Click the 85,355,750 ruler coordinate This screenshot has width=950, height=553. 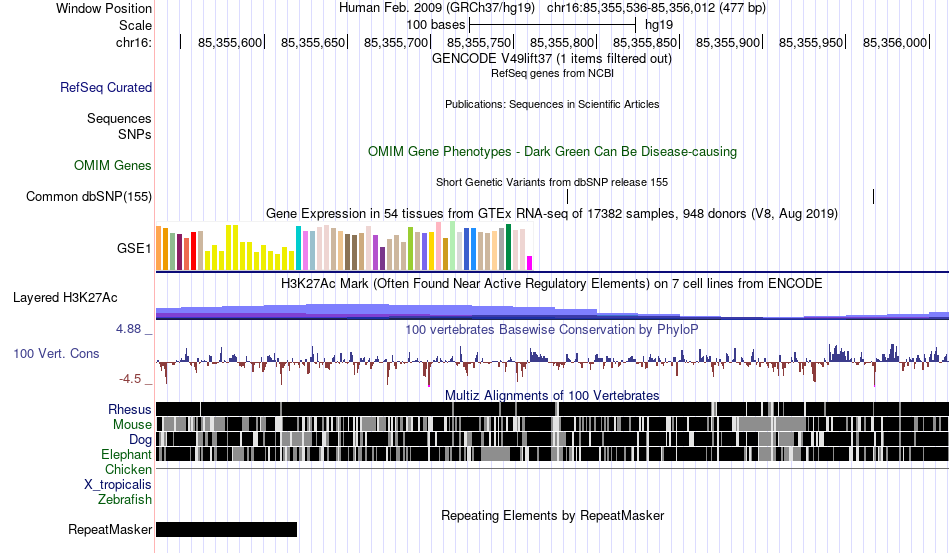(479, 42)
